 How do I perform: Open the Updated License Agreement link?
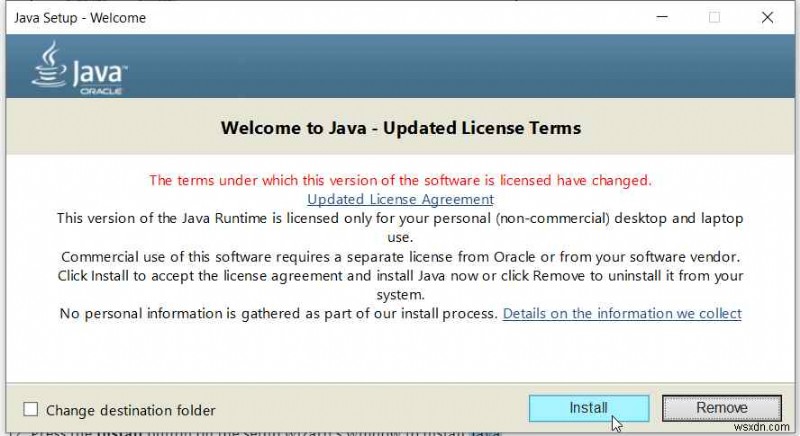pyautogui.click(x=401, y=199)
